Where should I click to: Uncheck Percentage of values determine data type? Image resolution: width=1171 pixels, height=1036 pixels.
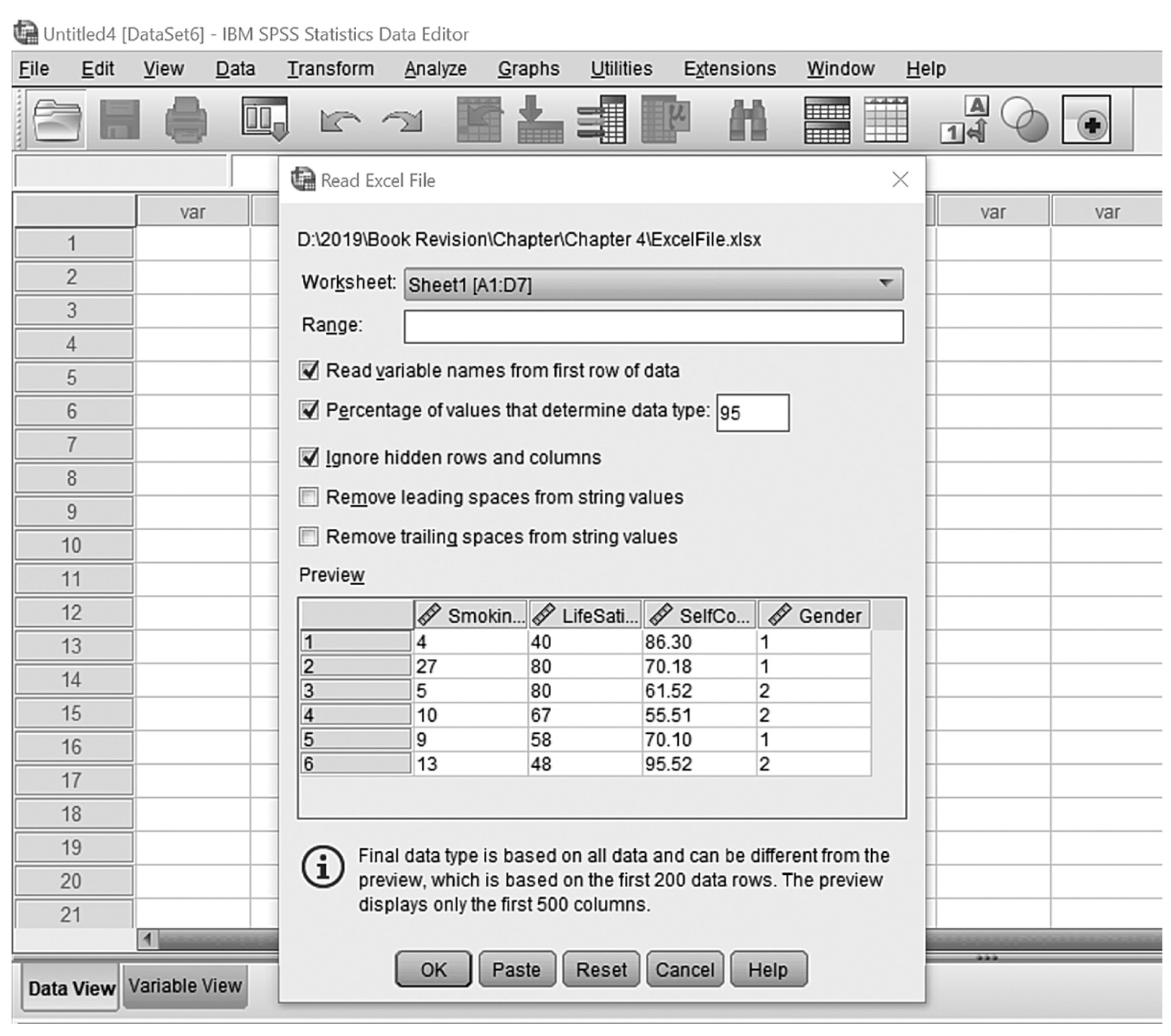click(x=309, y=410)
